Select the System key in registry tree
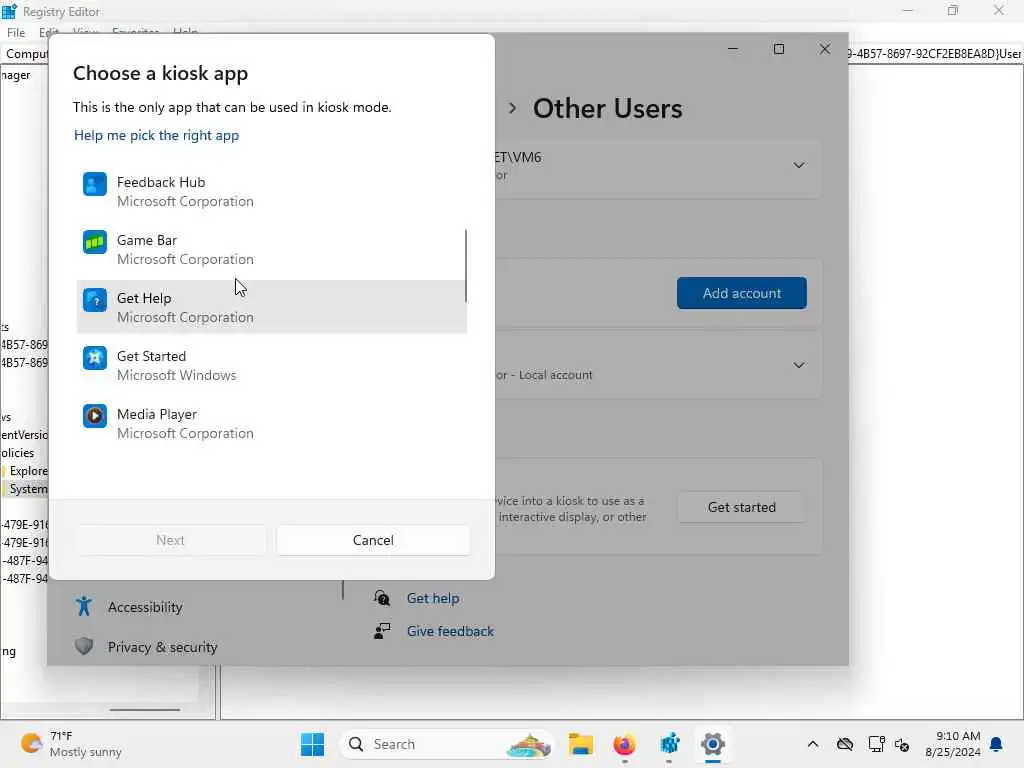This screenshot has width=1024, height=768. click(28, 488)
